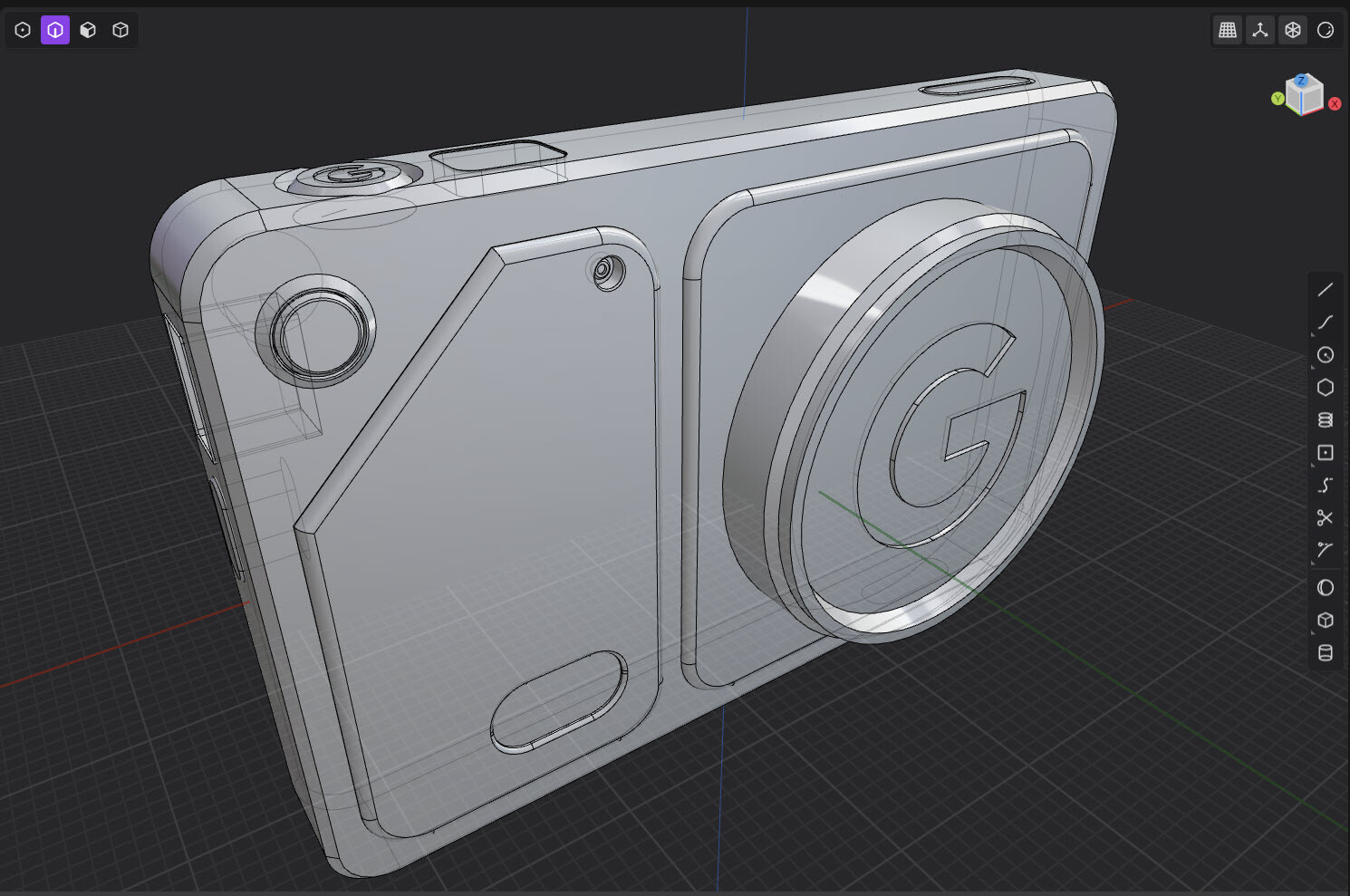Select the Line tool in right sidebar

coord(1326,288)
